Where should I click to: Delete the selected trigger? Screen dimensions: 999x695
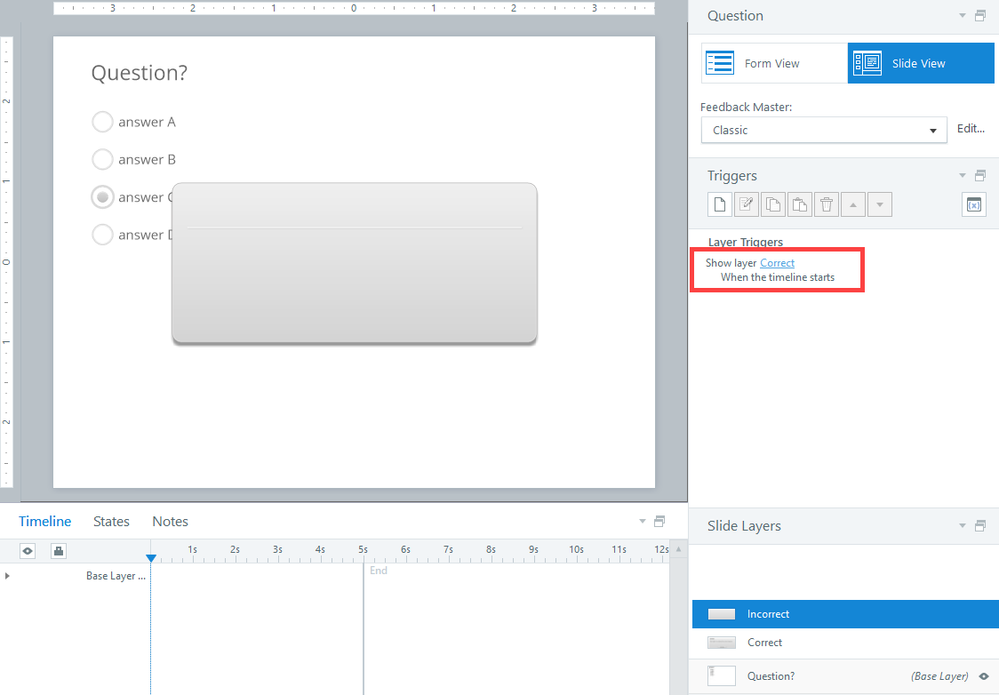tap(826, 204)
